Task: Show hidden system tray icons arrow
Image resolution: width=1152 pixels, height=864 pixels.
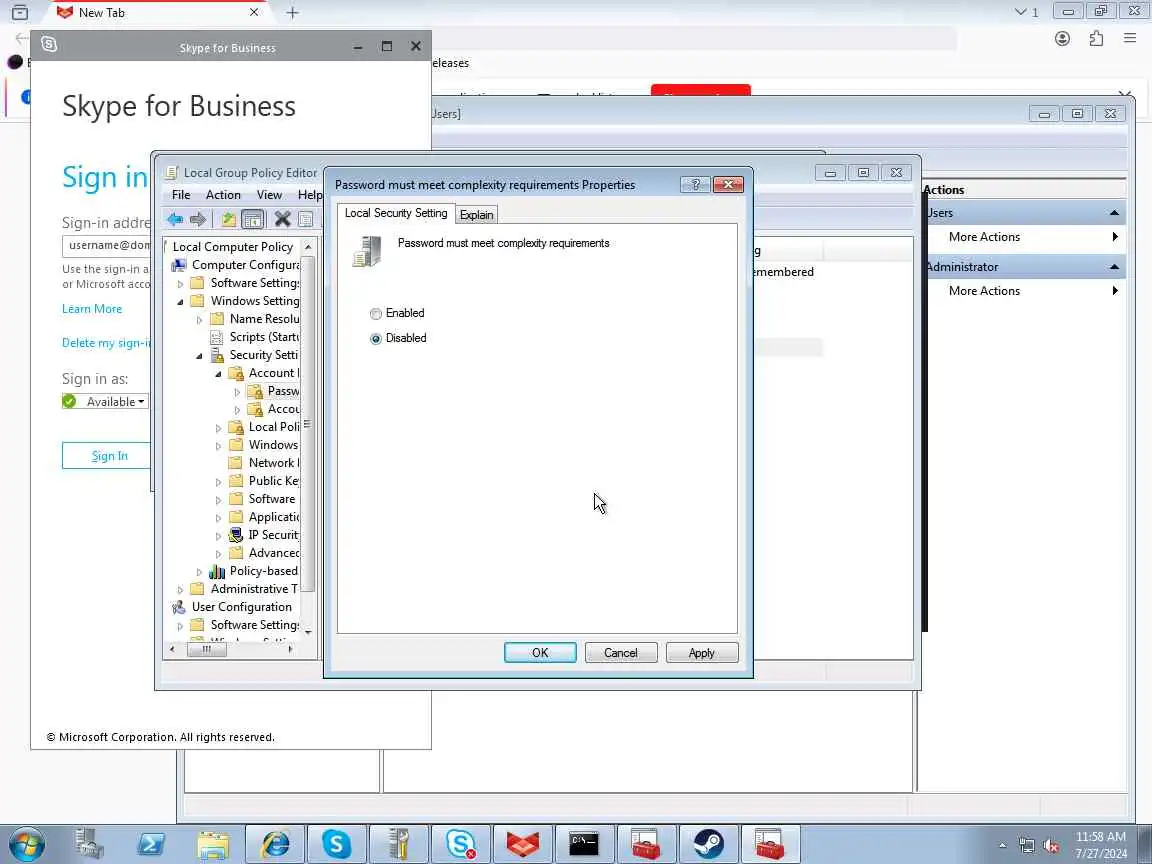Action: (1002, 846)
